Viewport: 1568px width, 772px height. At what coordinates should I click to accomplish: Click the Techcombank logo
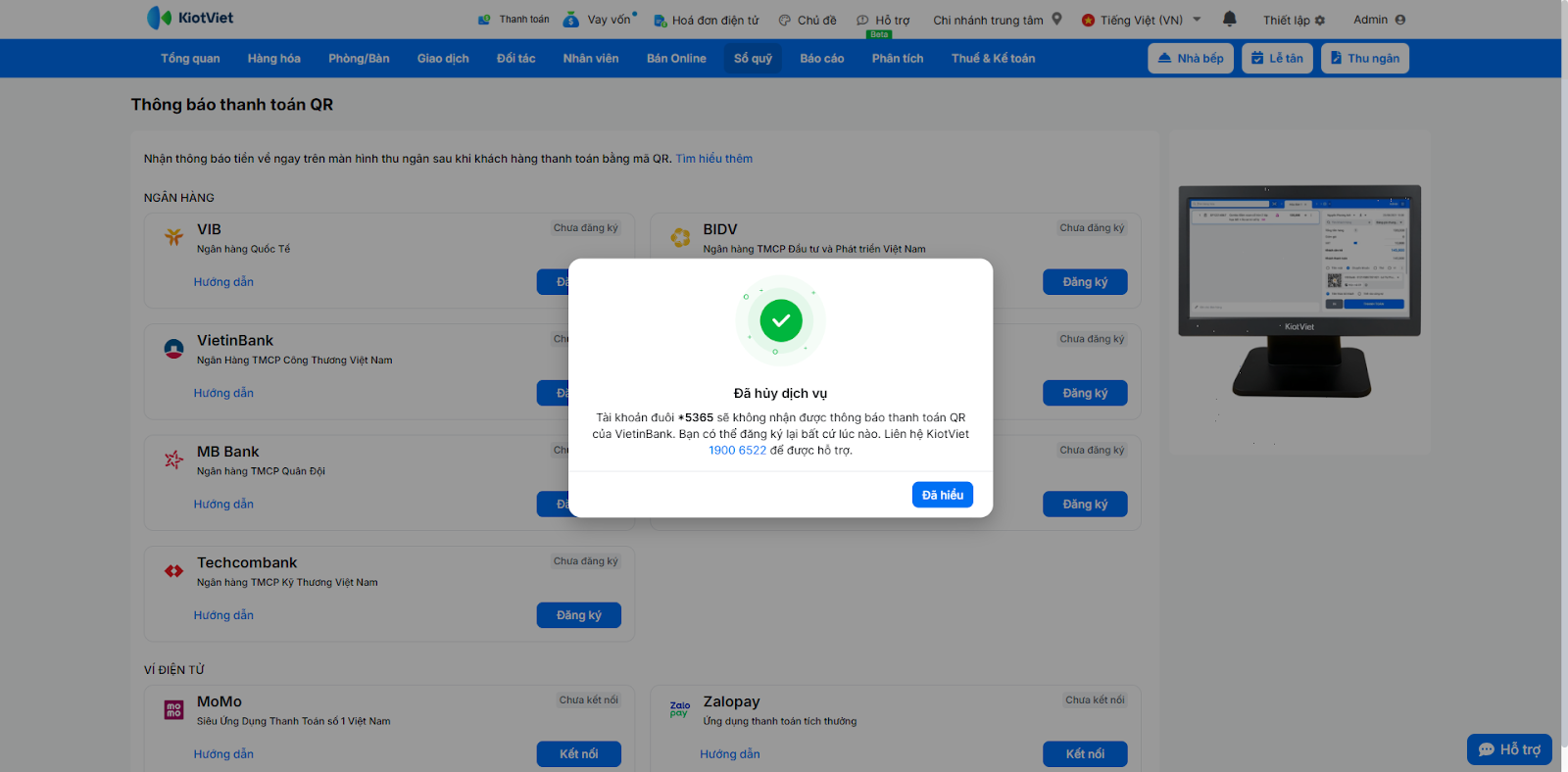click(173, 571)
